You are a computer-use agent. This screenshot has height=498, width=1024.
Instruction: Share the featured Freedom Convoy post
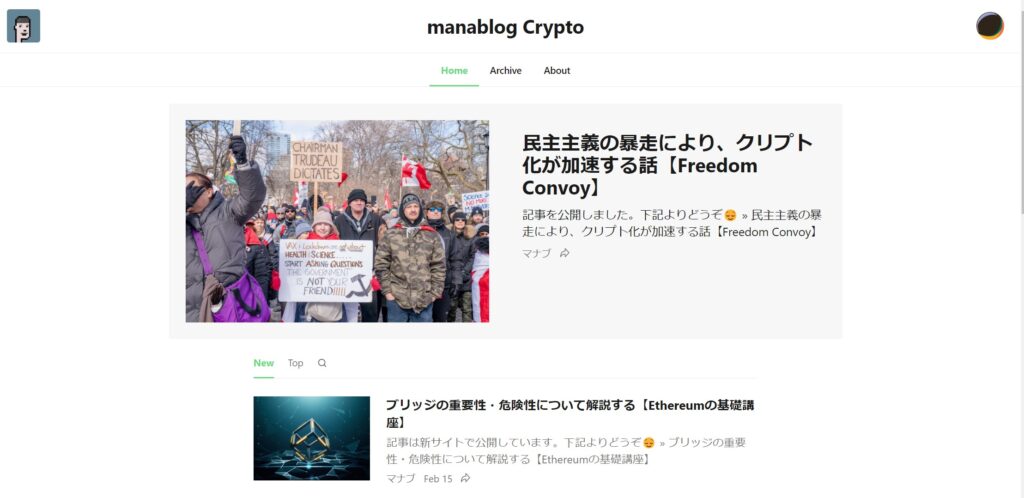565,253
